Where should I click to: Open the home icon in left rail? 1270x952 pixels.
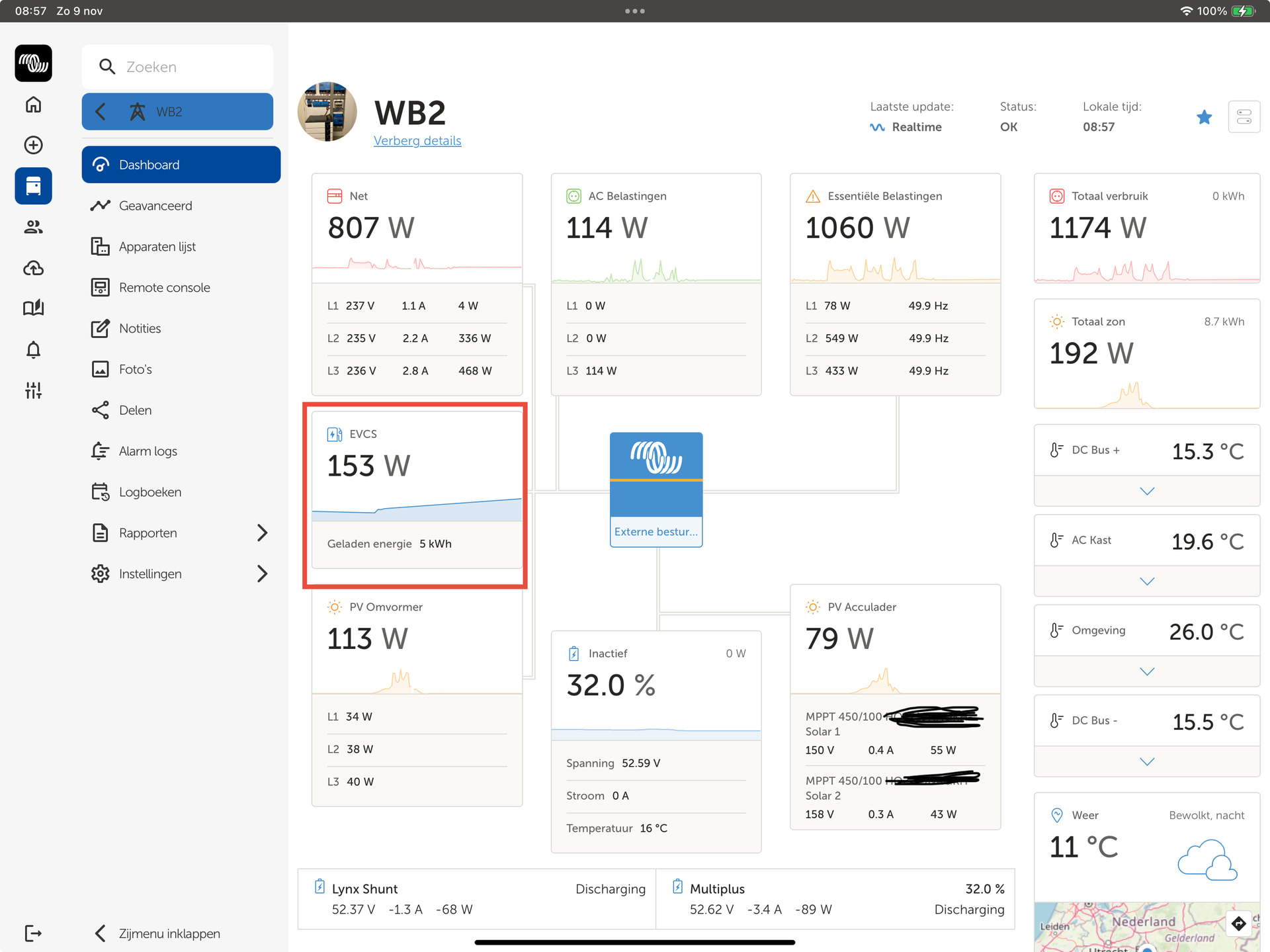click(34, 105)
